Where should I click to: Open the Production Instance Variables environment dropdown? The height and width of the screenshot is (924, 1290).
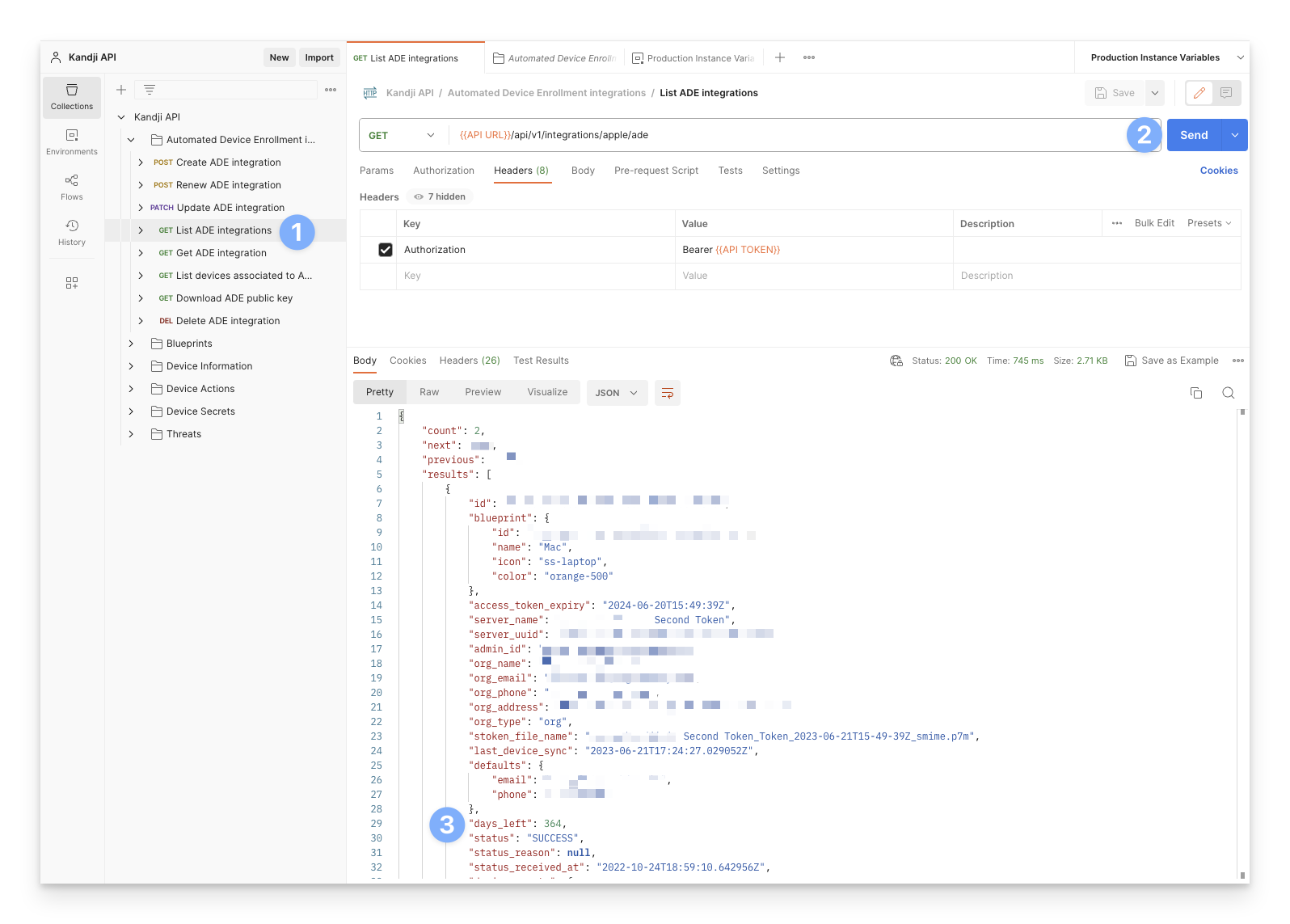[1162, 57]
